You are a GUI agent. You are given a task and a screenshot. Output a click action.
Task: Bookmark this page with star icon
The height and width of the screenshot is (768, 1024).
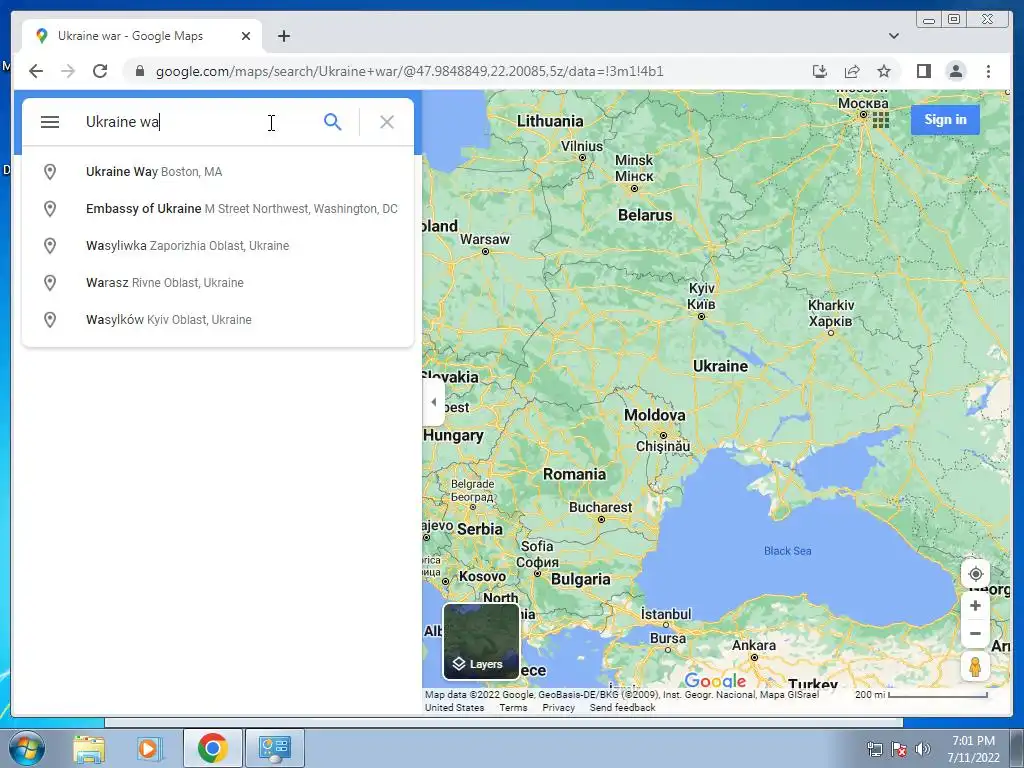click(x=884, y=71)
